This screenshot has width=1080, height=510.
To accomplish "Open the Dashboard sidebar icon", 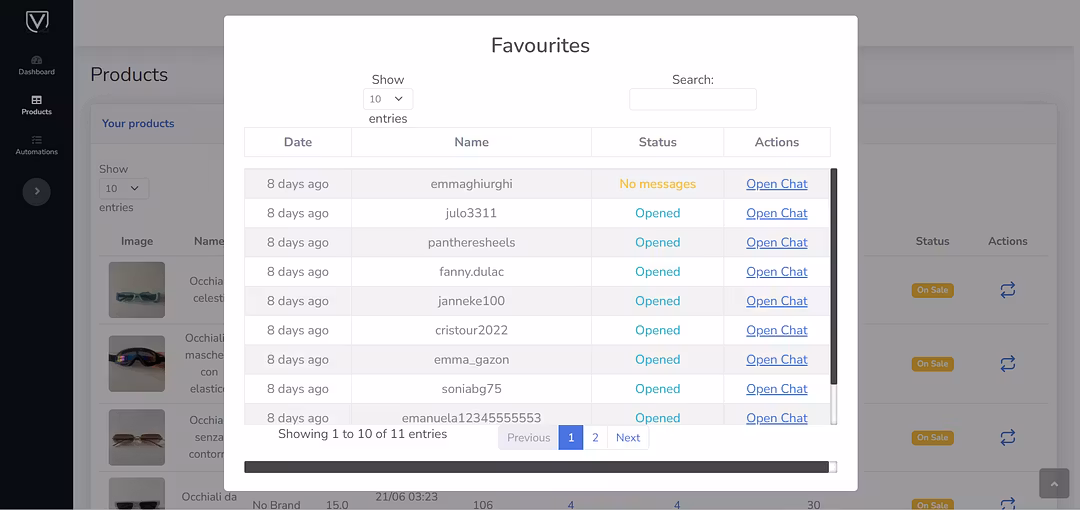I will click(x=37, y=65).
